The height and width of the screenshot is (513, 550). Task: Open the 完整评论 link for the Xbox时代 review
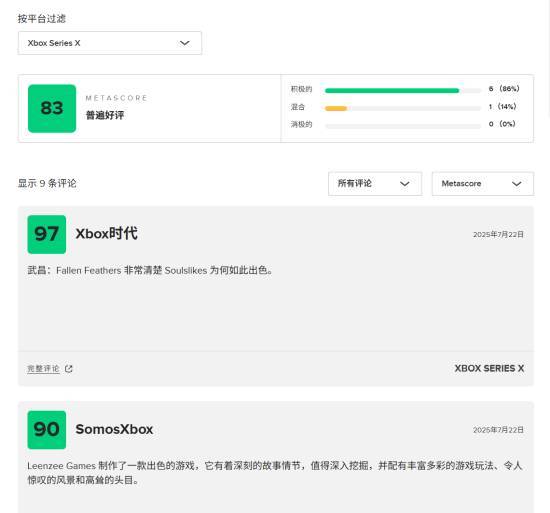[43, 369]
